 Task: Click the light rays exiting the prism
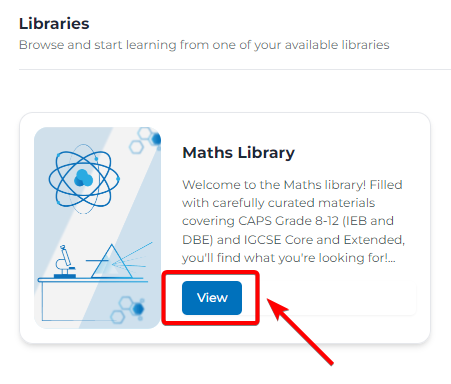[x=132, y=258]
